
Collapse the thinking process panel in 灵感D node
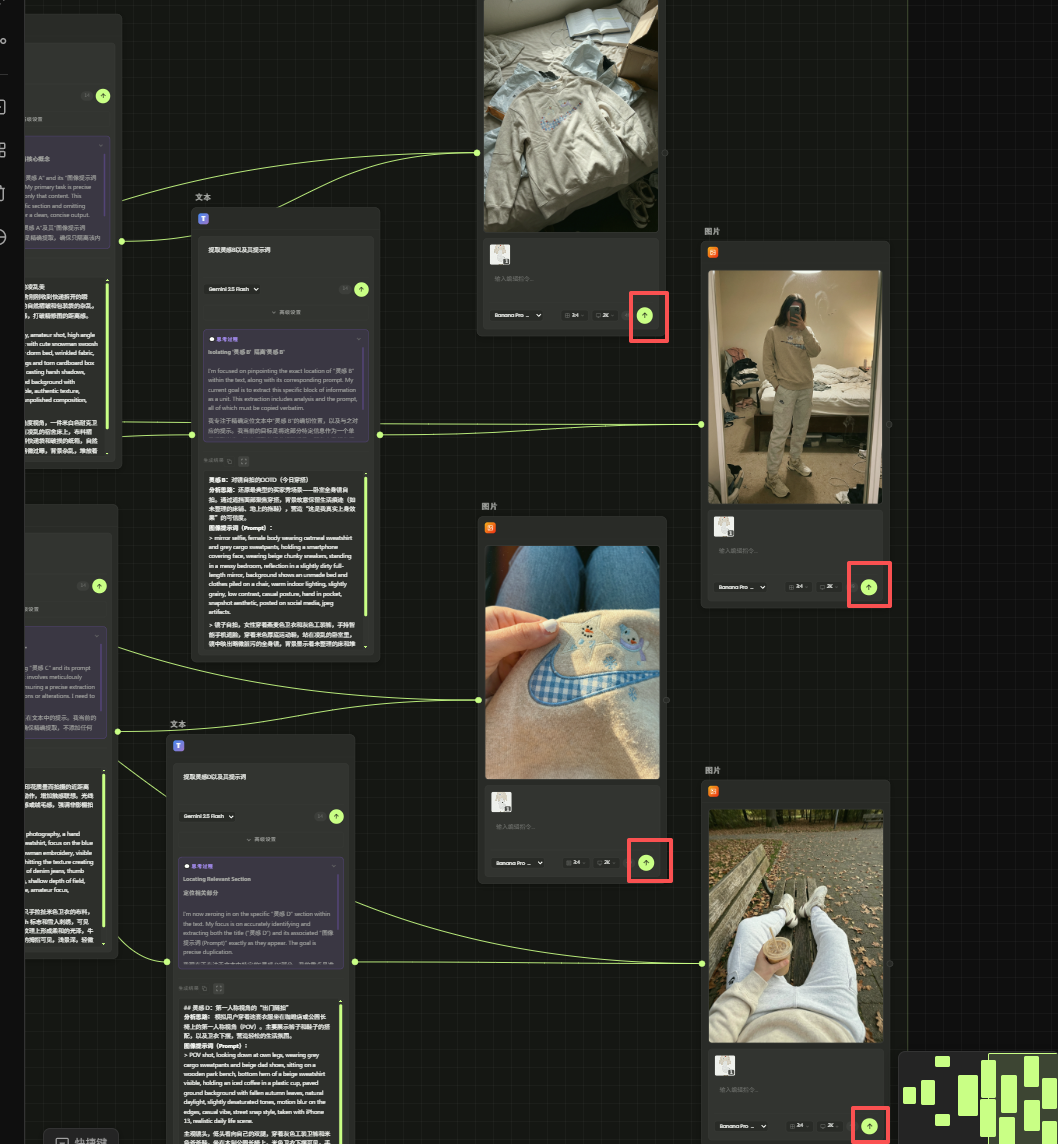(x=336, y=866)
